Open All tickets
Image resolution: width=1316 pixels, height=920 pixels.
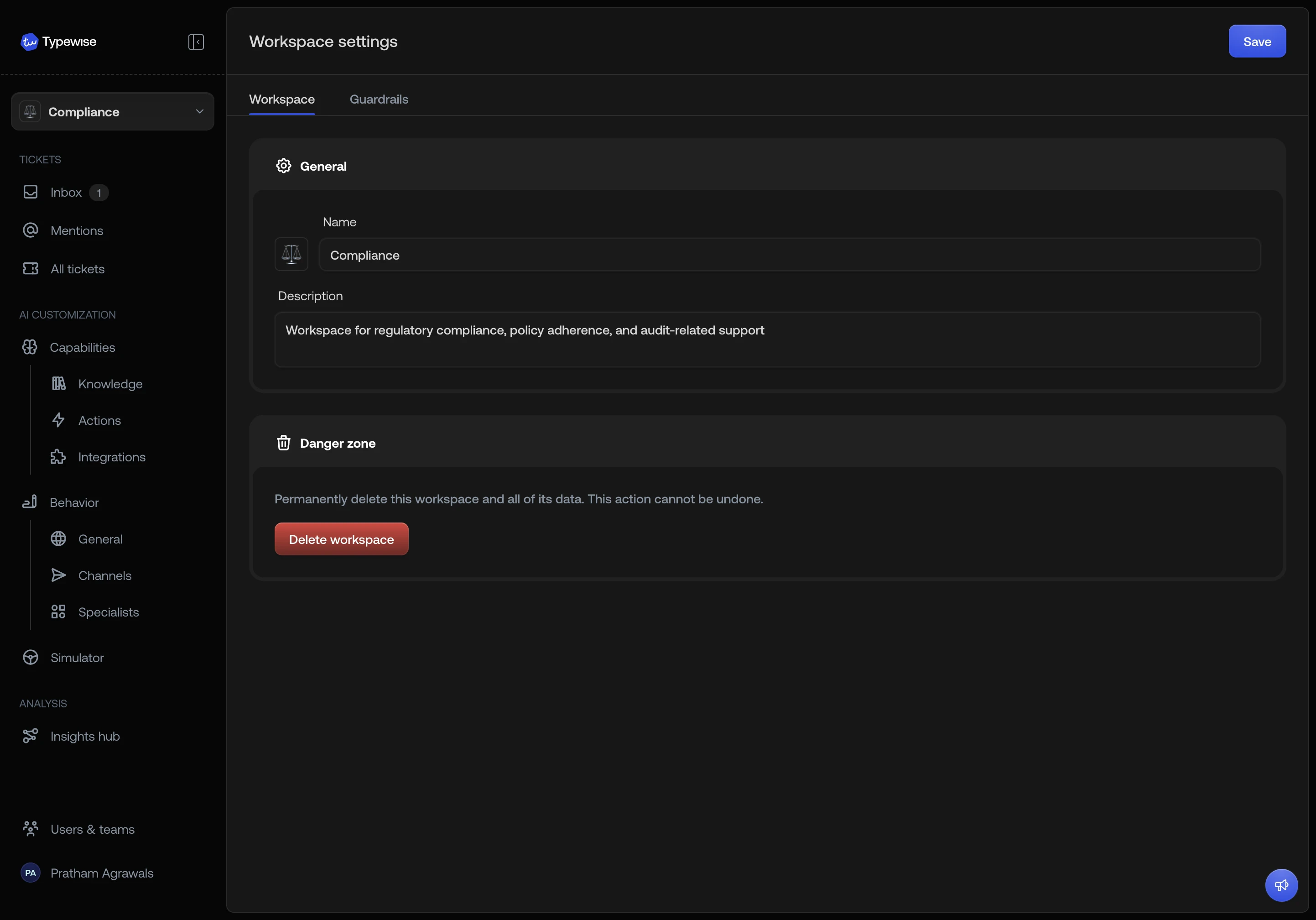click(77, 268)
